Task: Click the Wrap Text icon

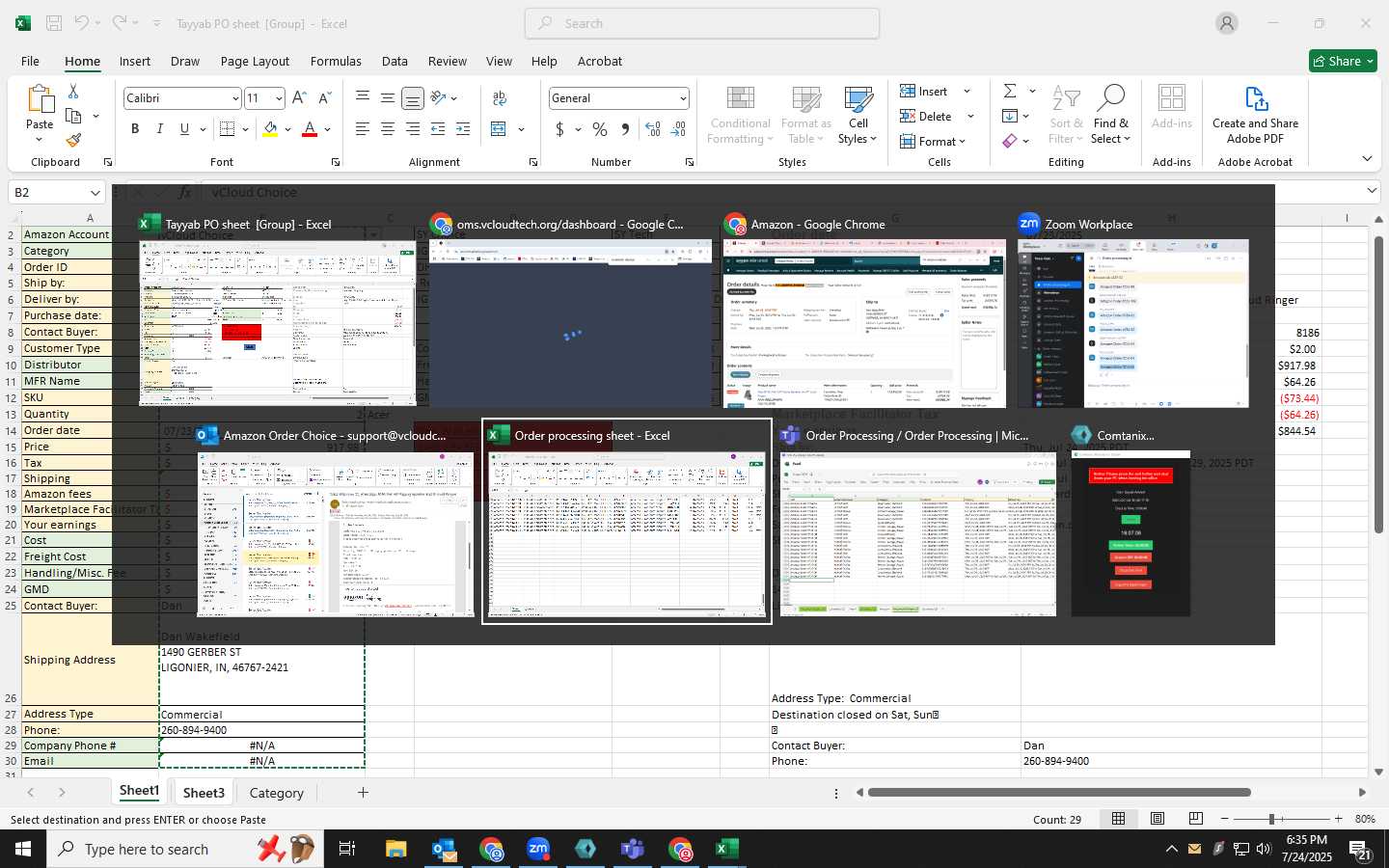Action: coord(500,97)
